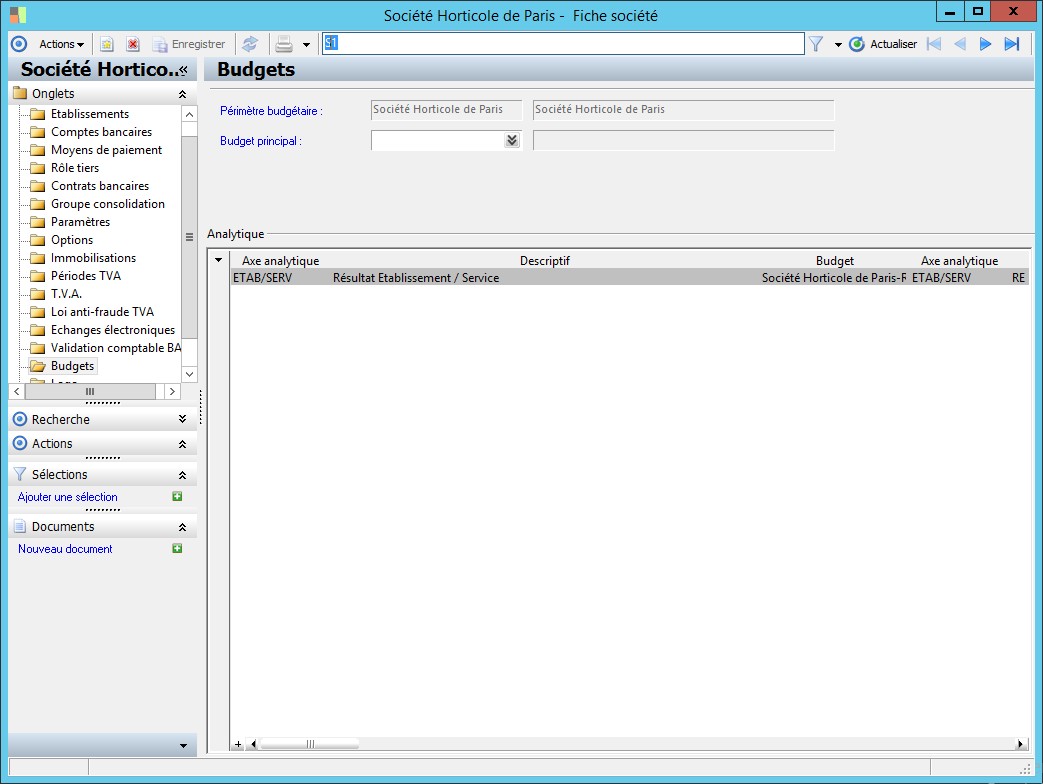
Task: Select Echanges électroniques
Action: tap(113, 329)
